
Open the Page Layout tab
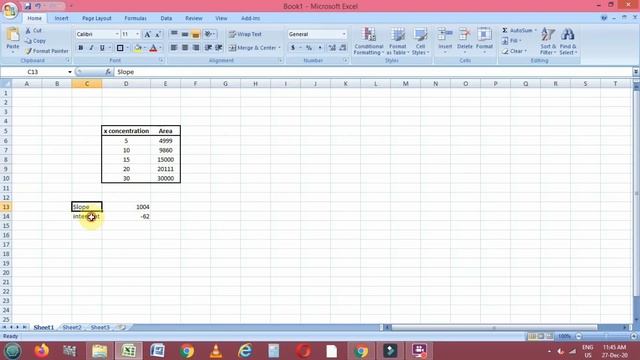click(x=97, y=18)
